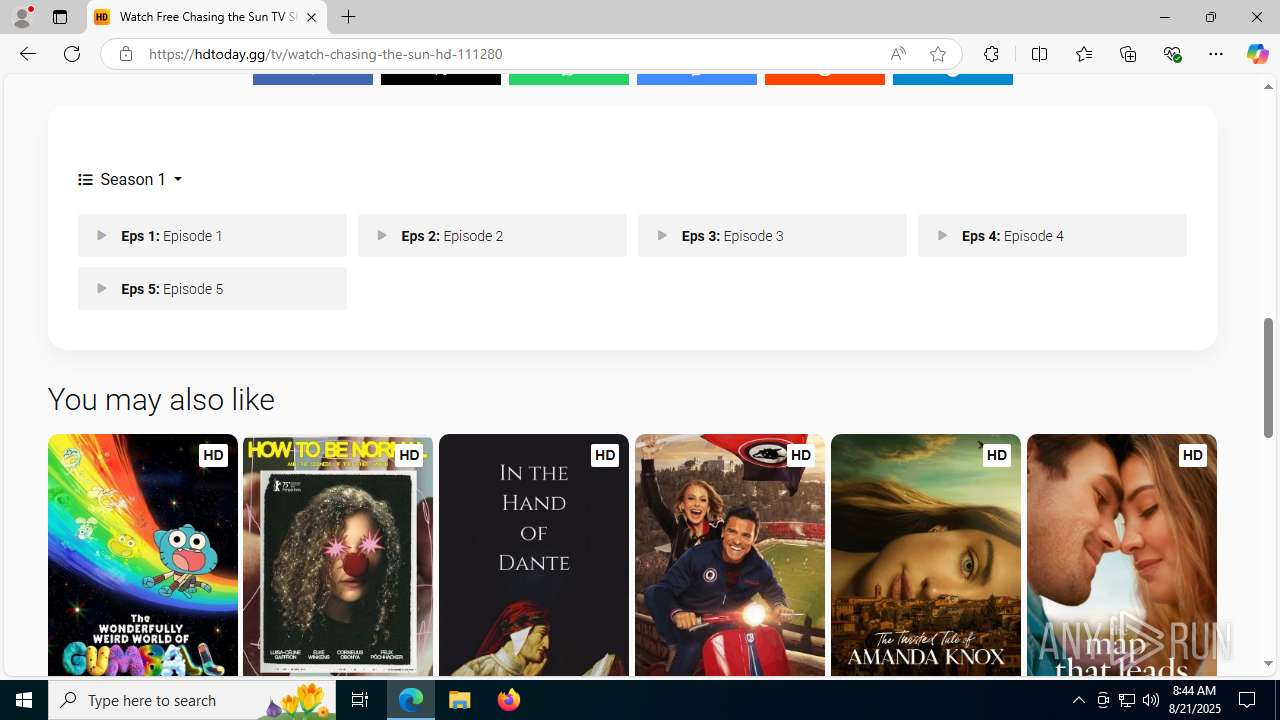The width and height of the screenshot is (1280, 720).
Task: Open the network status tray icon
Action: [x=1127, y=700]
